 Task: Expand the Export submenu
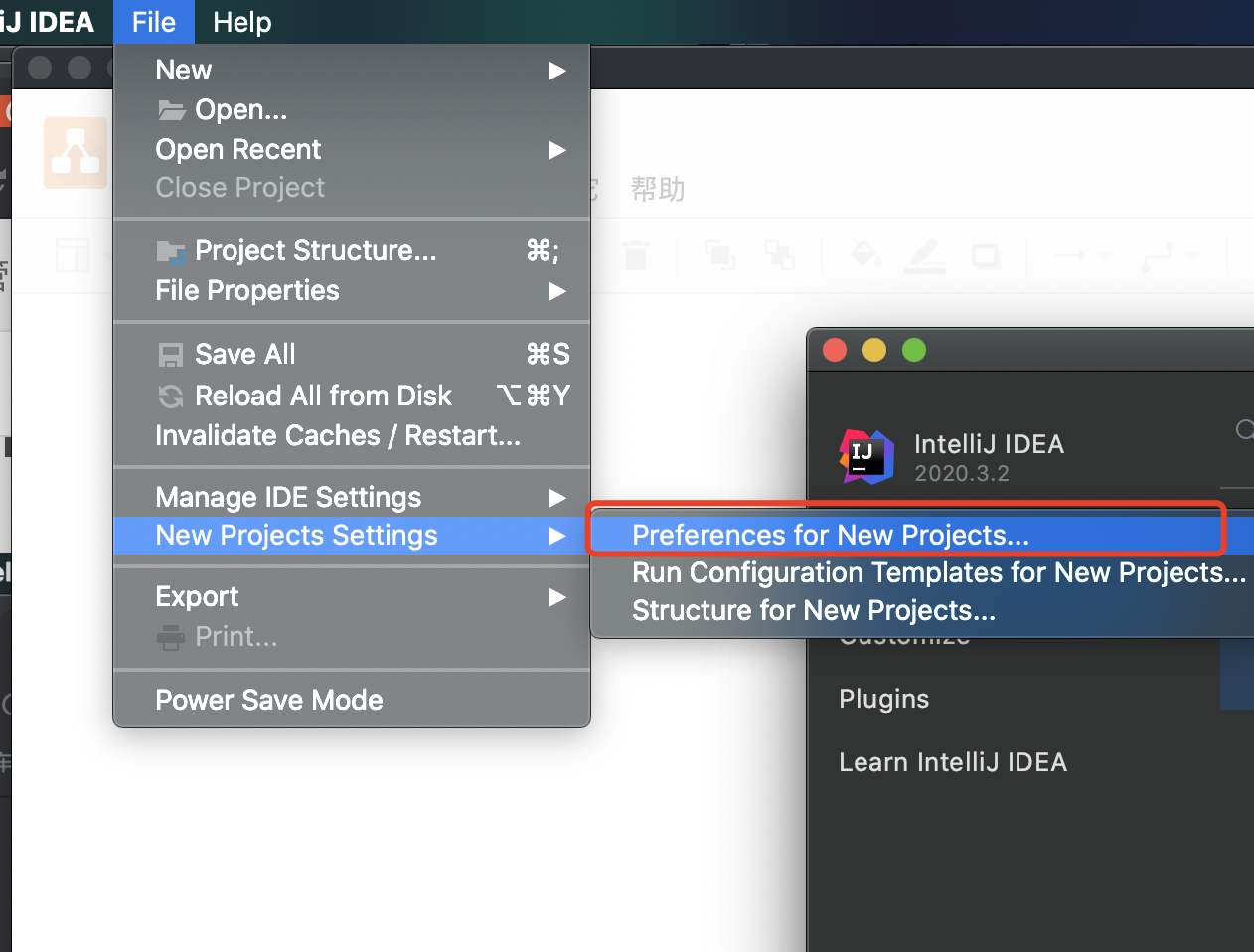click(x=352, y=596)
